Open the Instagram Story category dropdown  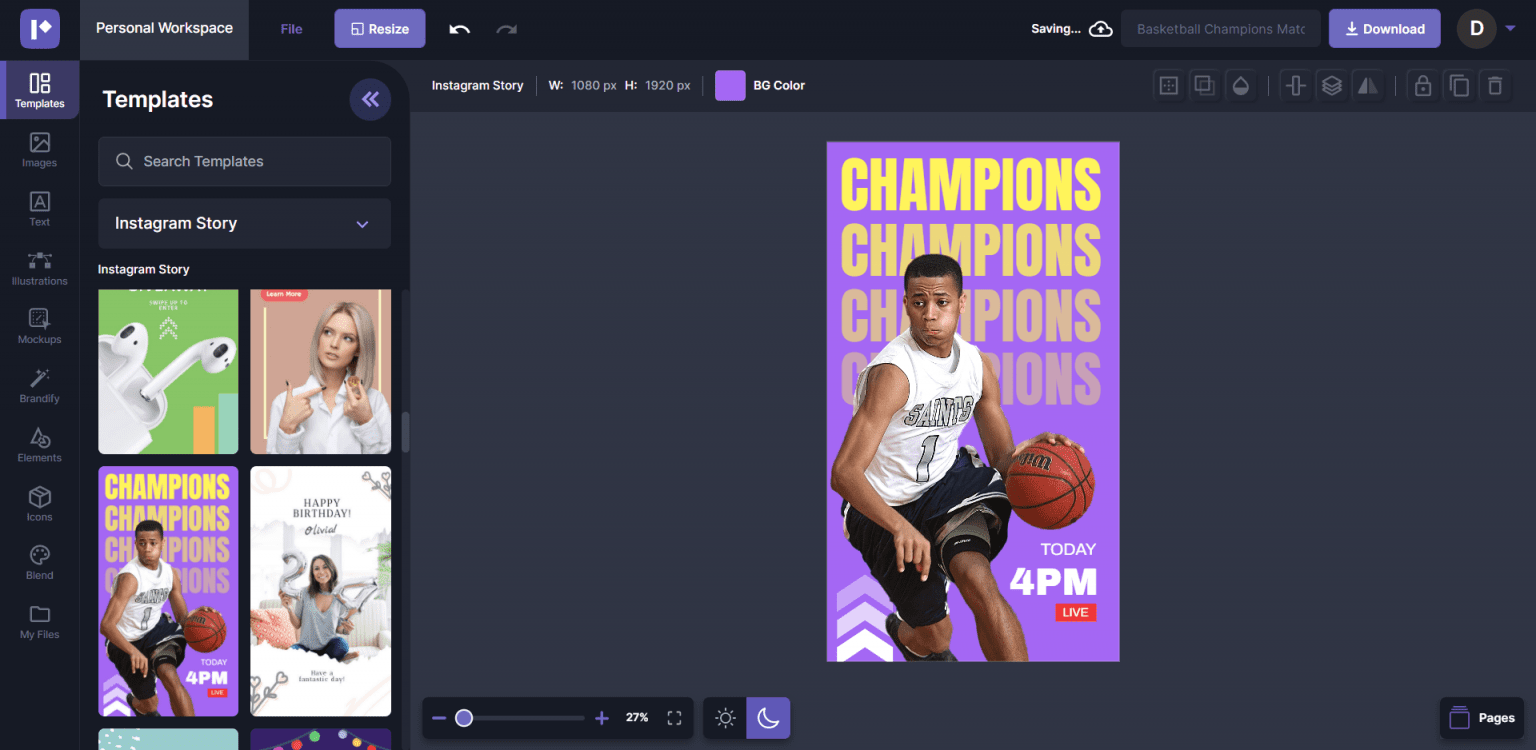(x=244, y=223)
